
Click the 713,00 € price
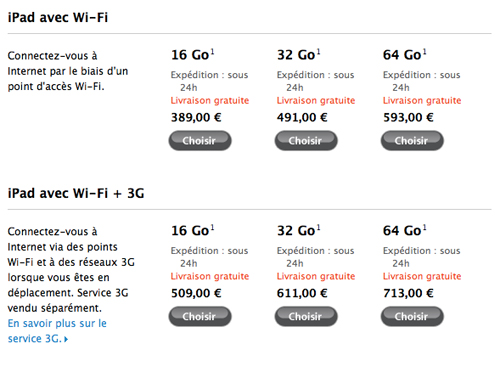(x=408, y=293)
